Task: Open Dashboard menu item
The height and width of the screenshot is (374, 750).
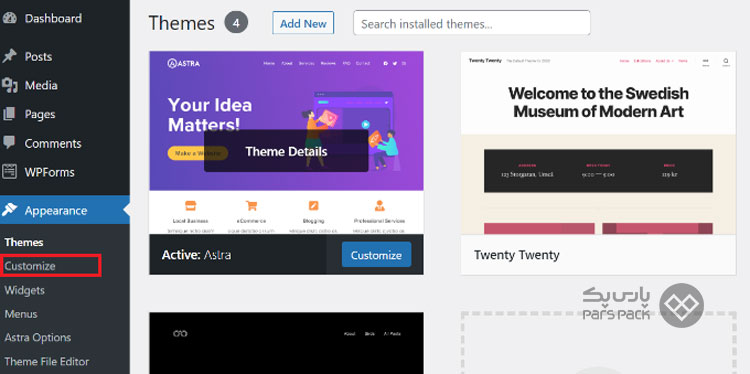Action: pos(53,19)
